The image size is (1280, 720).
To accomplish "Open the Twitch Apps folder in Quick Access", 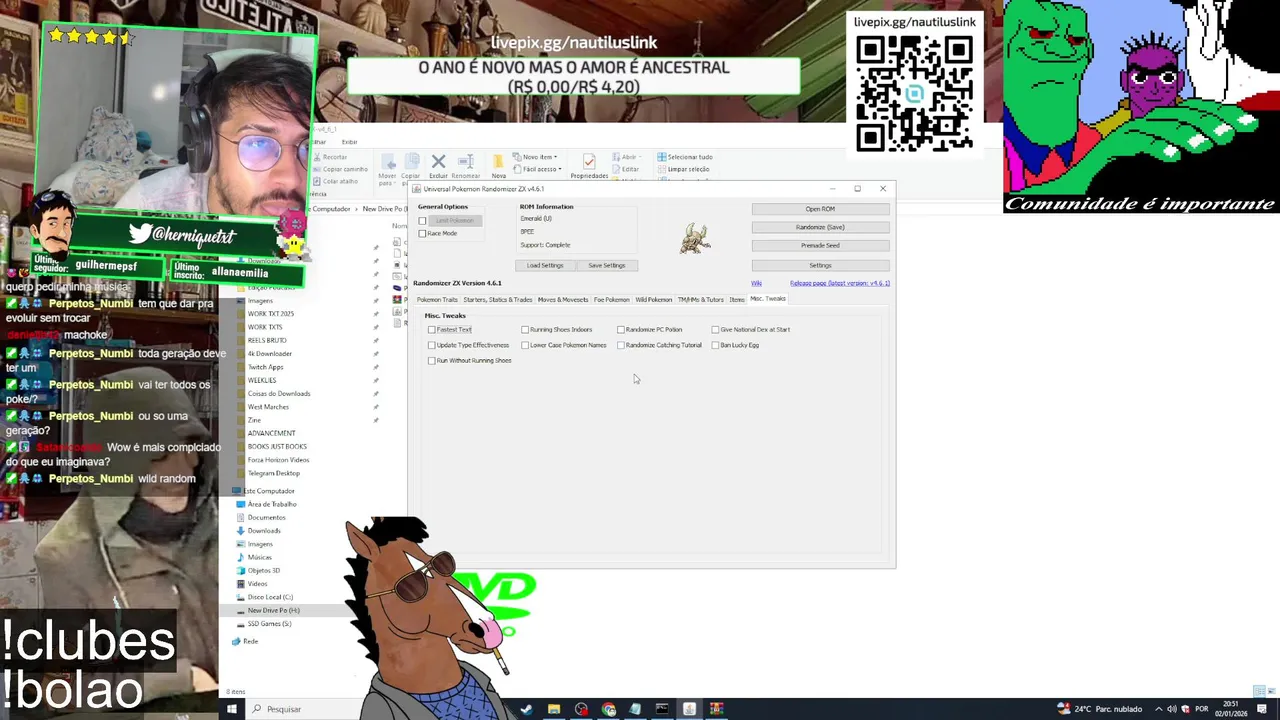I will coord(265,367).
